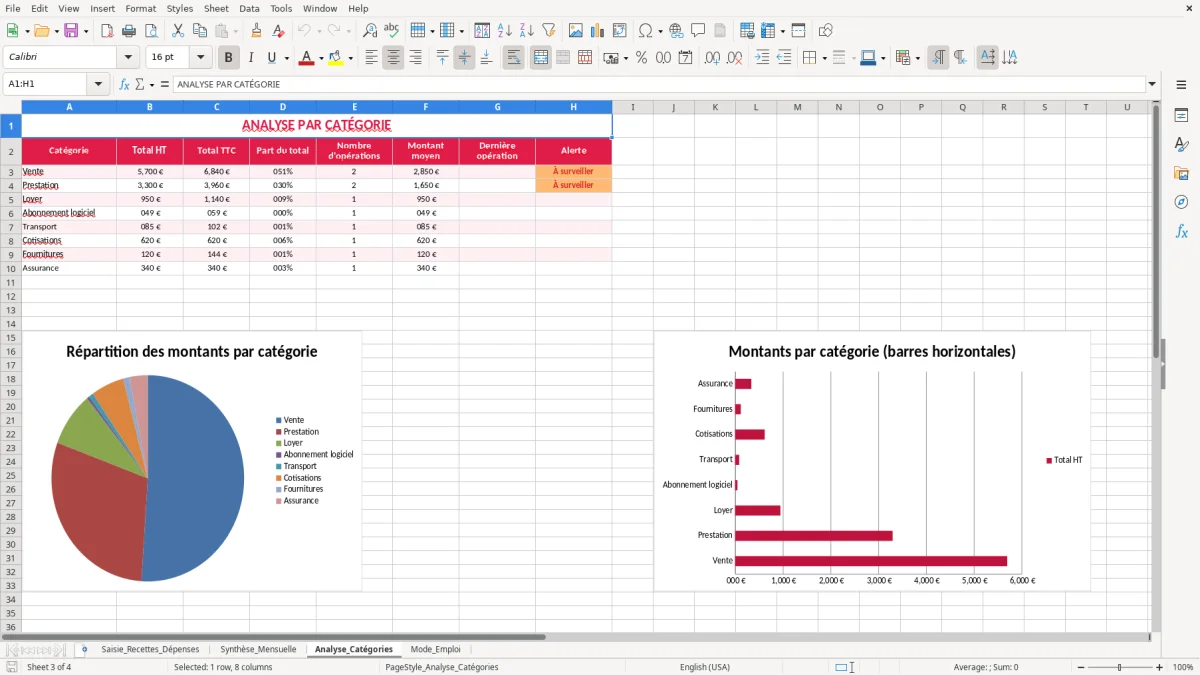Click the Insert Hyperlink icon
The height and width of the screenshot is (675, 1200).
tap(676, 31)
